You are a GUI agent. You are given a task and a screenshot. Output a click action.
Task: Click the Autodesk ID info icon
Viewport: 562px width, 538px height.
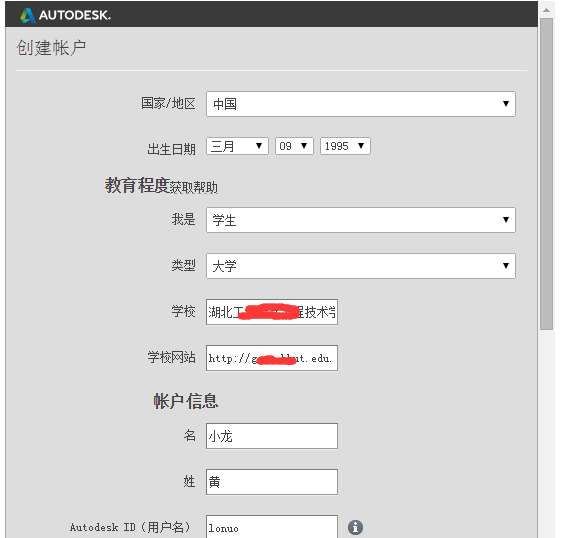[x=355, y=527]
